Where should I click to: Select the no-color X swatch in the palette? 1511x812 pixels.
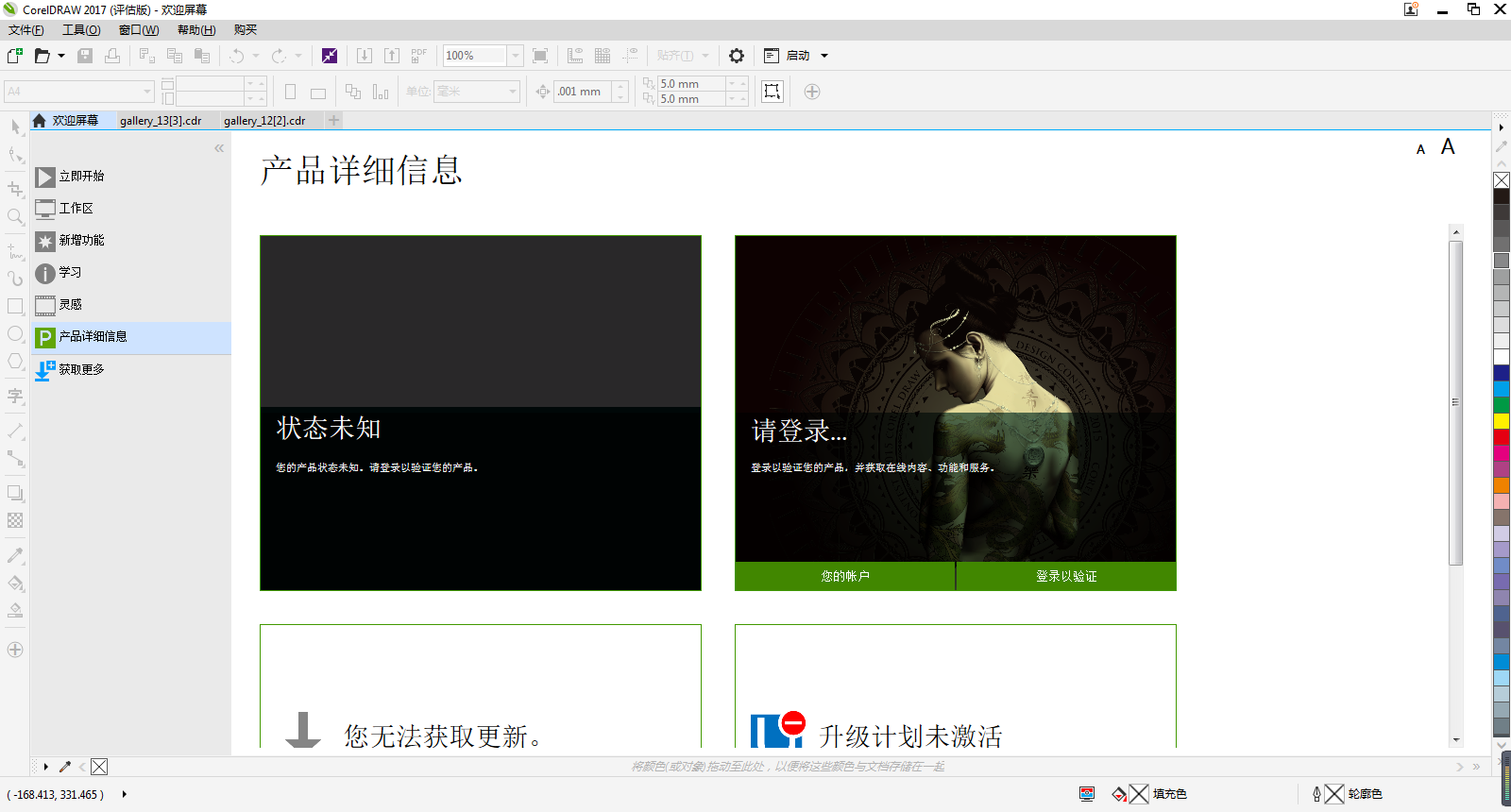point(1502,179)
